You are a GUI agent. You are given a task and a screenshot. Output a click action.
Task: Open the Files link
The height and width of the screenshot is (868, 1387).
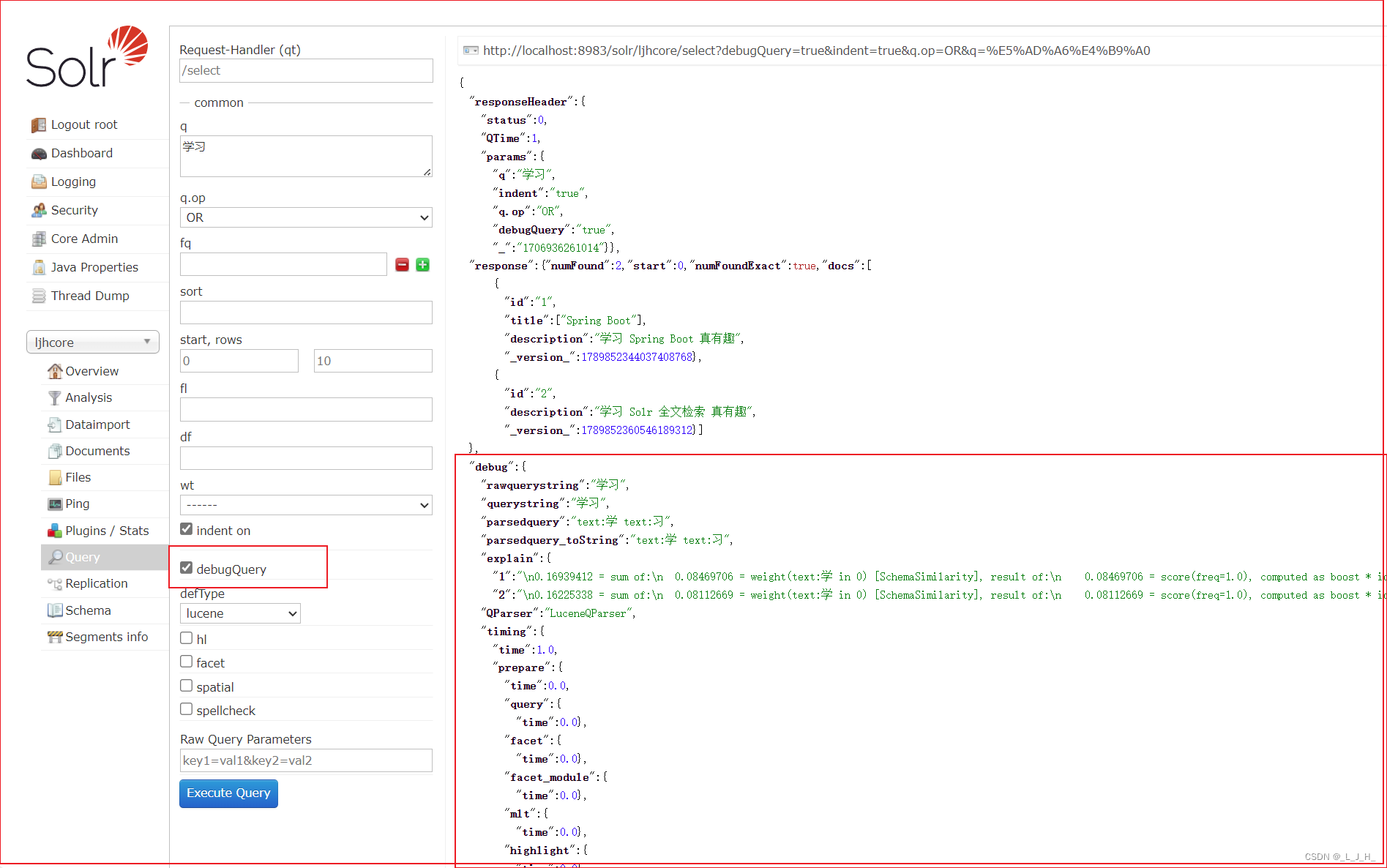click(x=78, y=478)
